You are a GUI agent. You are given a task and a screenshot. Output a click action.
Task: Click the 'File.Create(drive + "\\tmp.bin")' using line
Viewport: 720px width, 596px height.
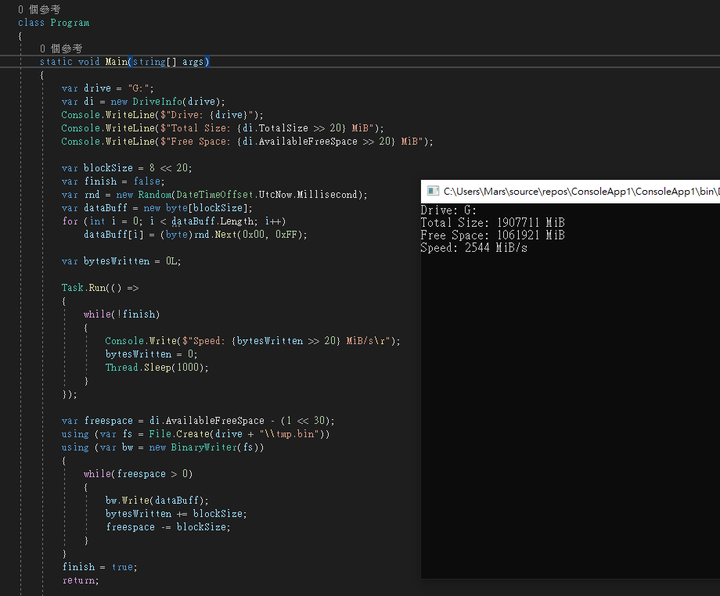[x=196, y=434]
